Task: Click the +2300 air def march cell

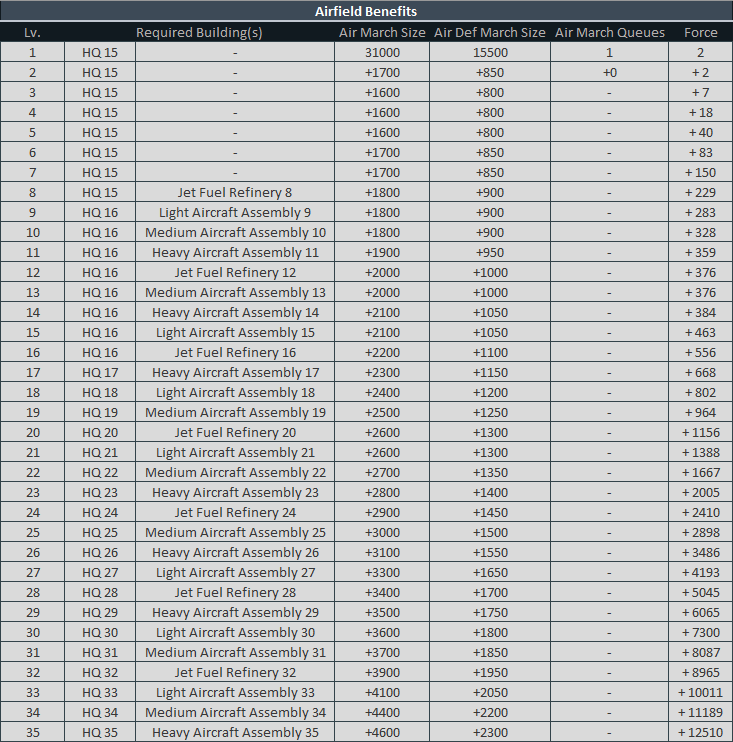Action: tap(490, 732)
